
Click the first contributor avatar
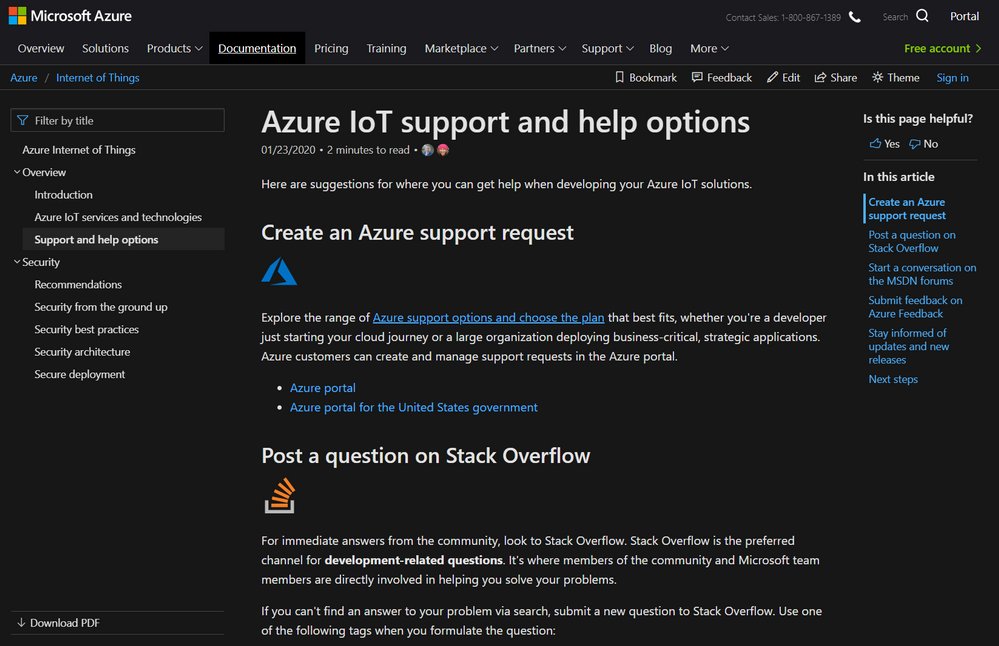pos(428,150)
